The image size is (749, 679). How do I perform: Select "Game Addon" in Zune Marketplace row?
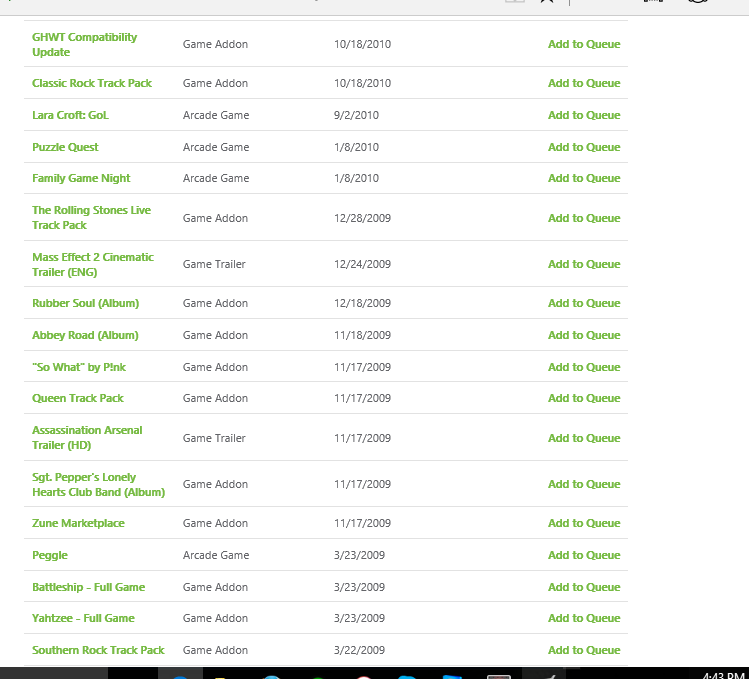click(215, 523)
